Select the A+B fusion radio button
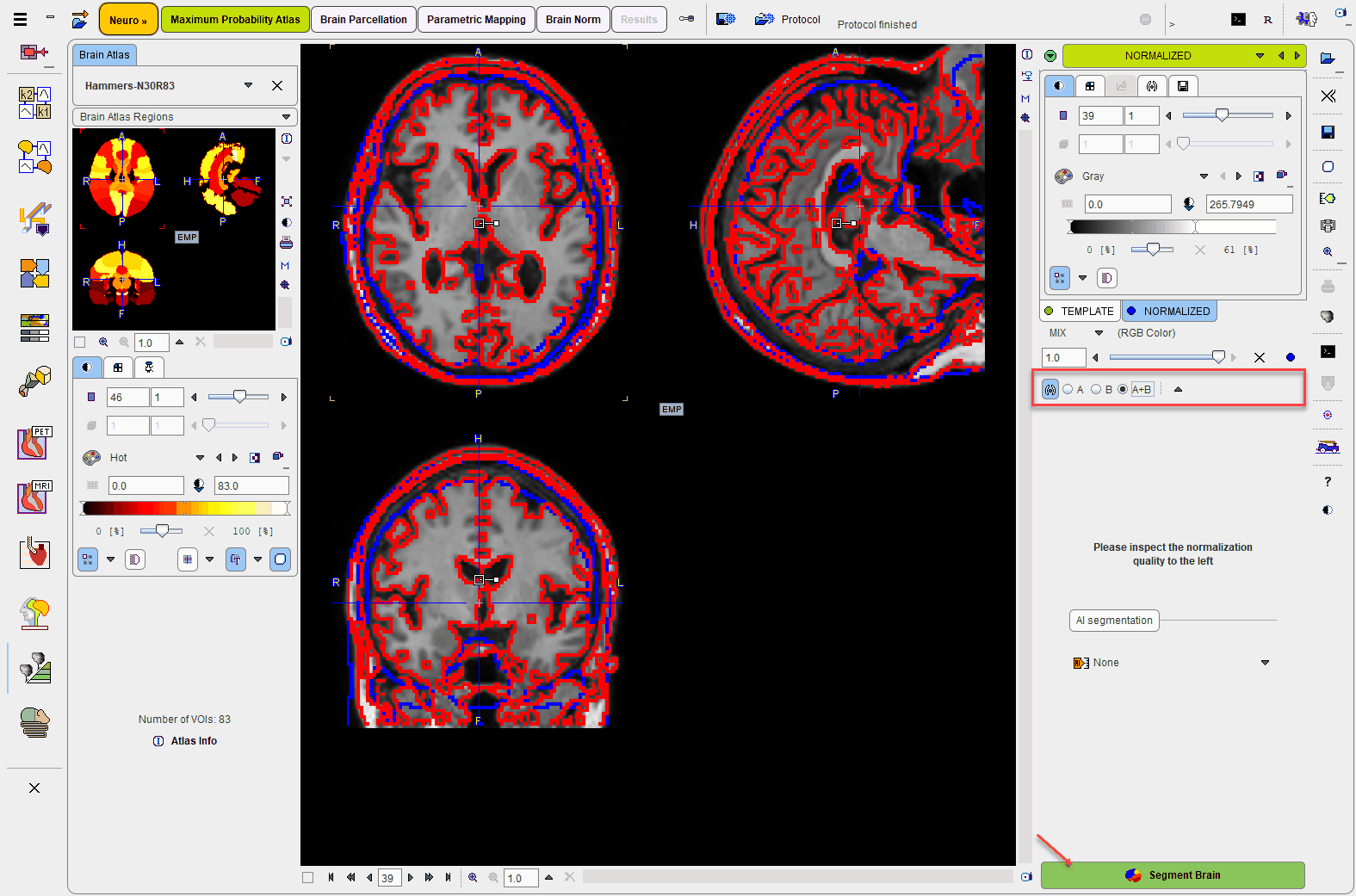Viewport: 1356px width, 896px height. [x=1123, y=389]
